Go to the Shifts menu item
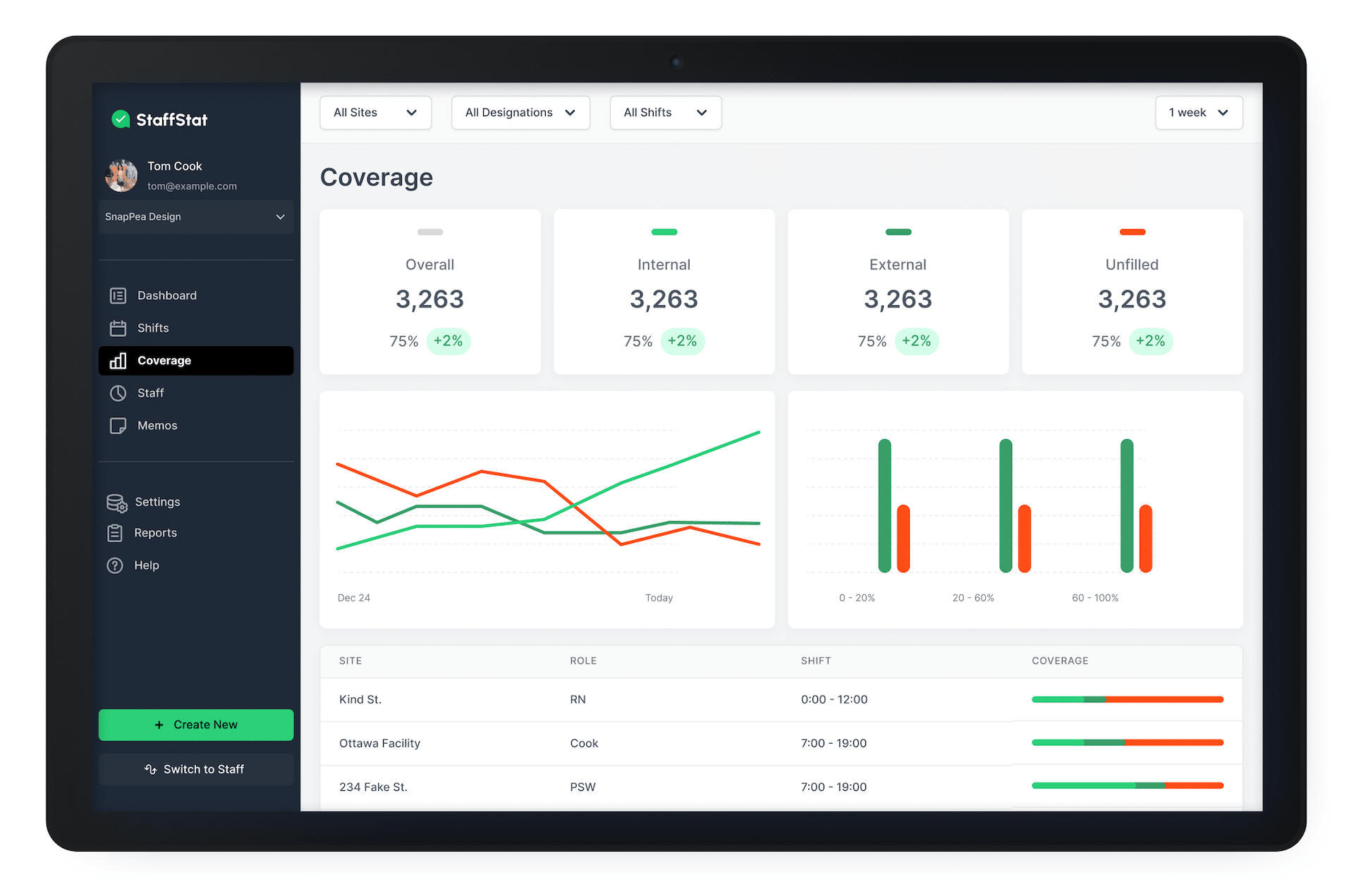The width and height of the screenshot is (1354, 896). coord(153,328)
